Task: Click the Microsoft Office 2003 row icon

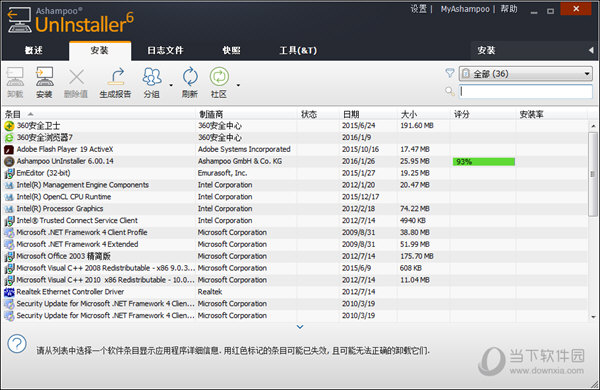Action: [x=9, y=256]
